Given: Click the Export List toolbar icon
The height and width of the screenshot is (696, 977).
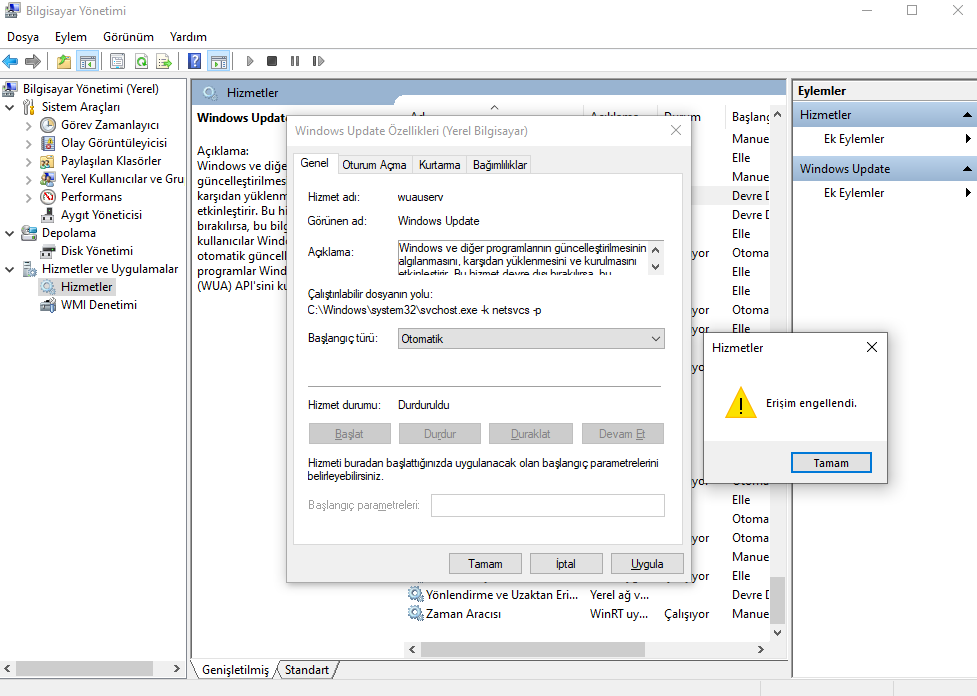Looking at the screenshot, I should [164, 61].
